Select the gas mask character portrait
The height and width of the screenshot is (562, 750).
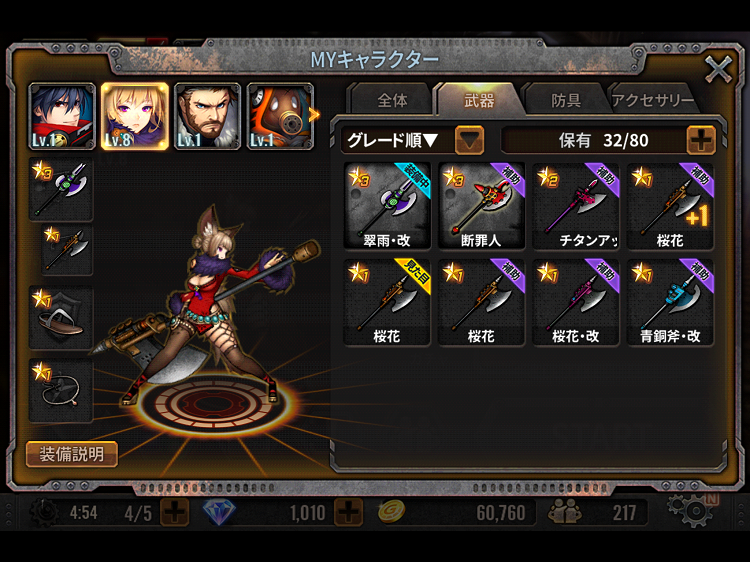(x=280, y=116)
